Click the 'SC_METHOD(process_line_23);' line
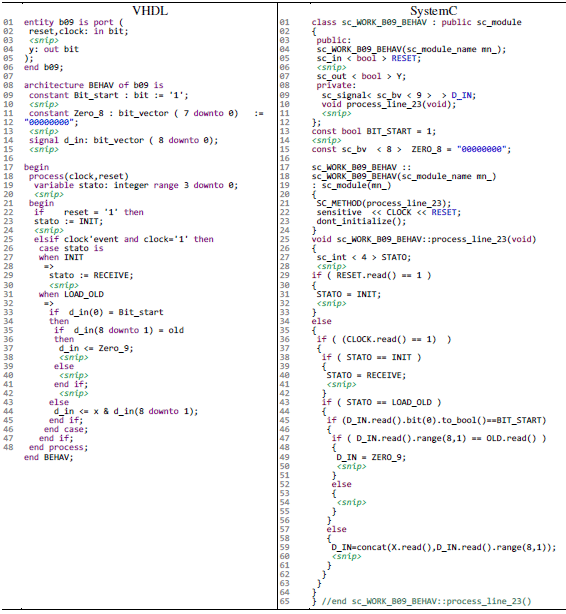This screenshot has width=566, height=614. coord(384,203)
